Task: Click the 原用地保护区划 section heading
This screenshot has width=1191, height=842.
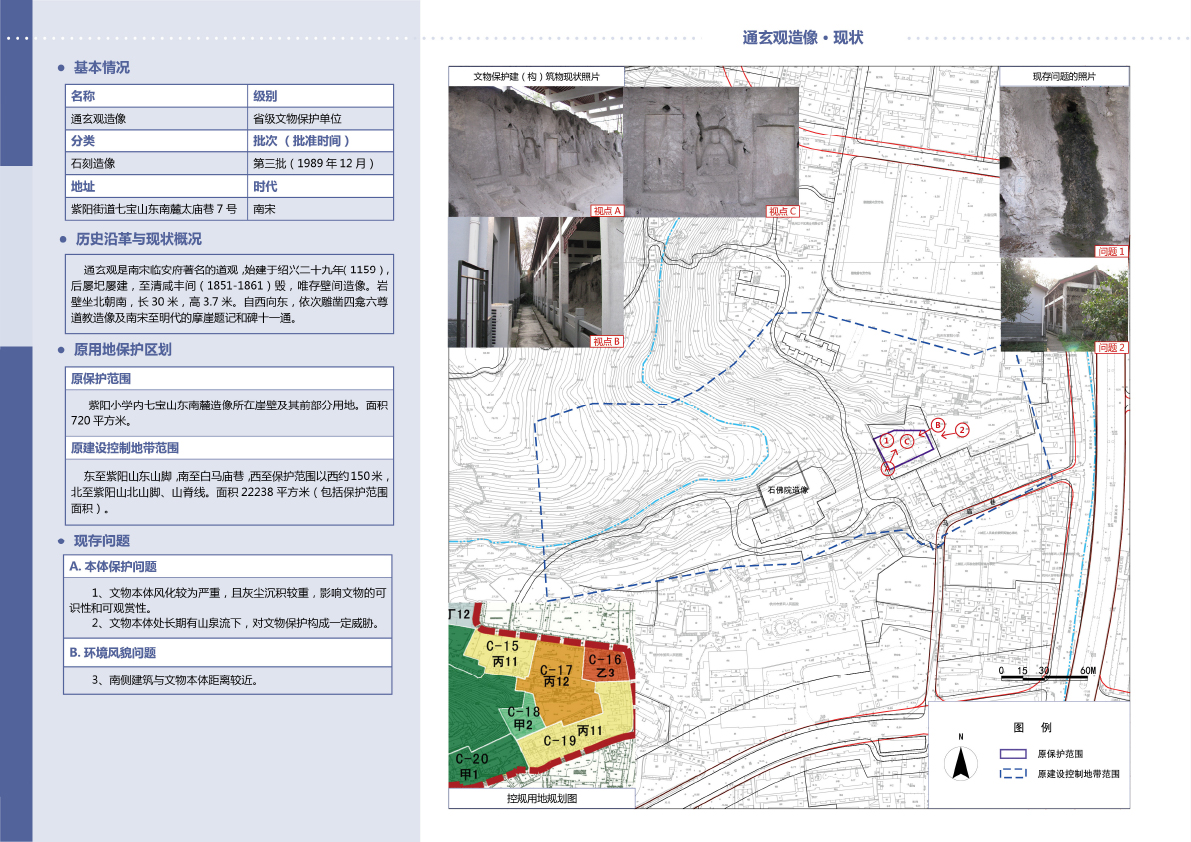Action: pyautogui.click(x=122, y=349)
